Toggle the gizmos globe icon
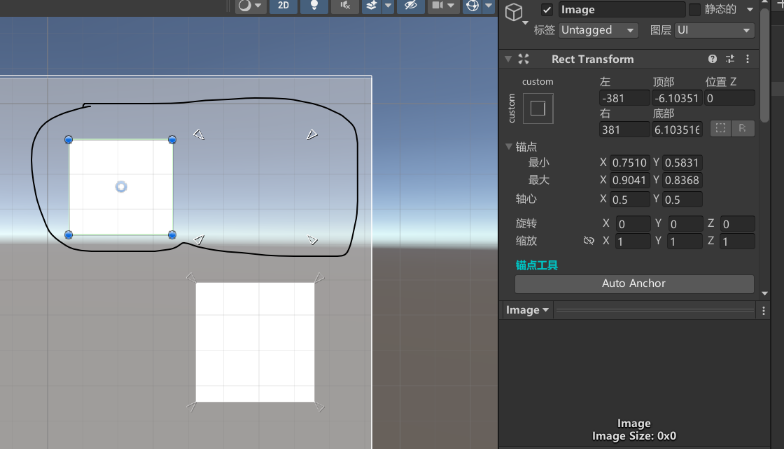The width and height of the screenshot is (784, 449). pos(472,6)
